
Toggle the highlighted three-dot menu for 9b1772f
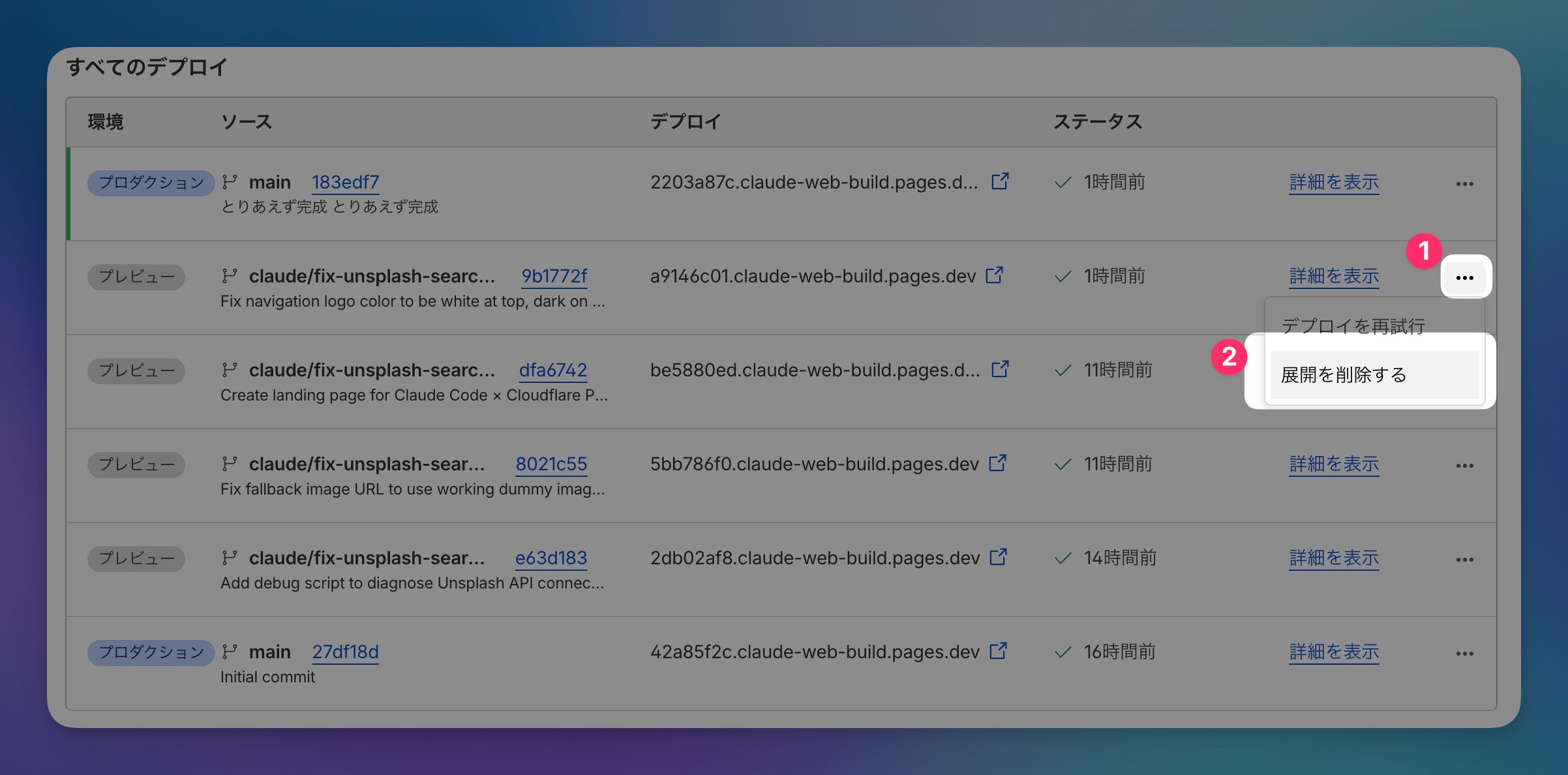pyautogui.click(x=1464, y=278)
